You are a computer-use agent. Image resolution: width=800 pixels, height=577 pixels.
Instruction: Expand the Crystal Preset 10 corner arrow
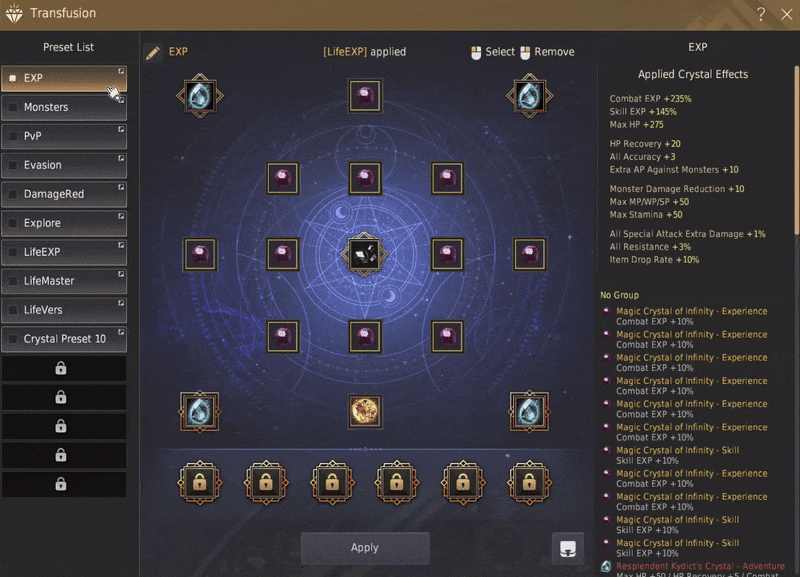(121, 332)
